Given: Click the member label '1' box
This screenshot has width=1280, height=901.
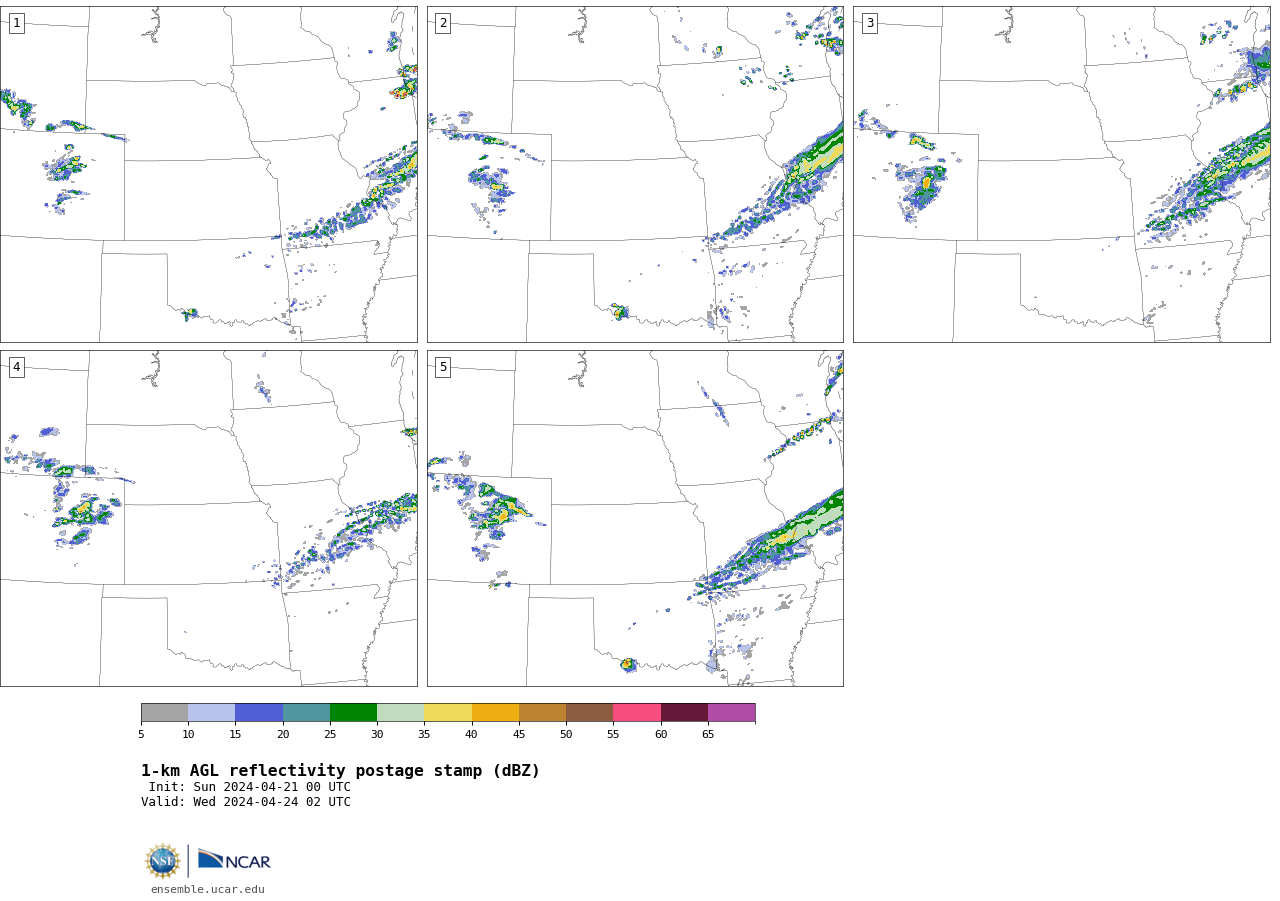Looking at the screenshot, I should (16, 23).
